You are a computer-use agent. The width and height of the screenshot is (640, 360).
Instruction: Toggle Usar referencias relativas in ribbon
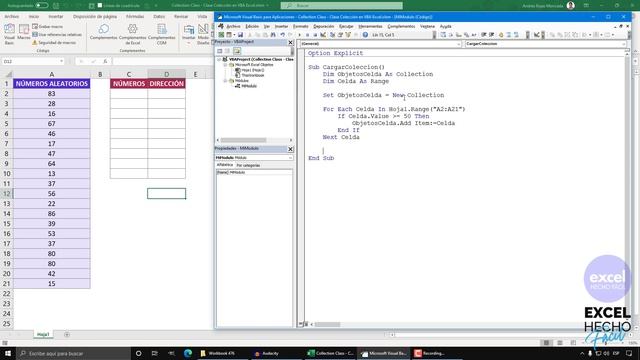(57, 35)
